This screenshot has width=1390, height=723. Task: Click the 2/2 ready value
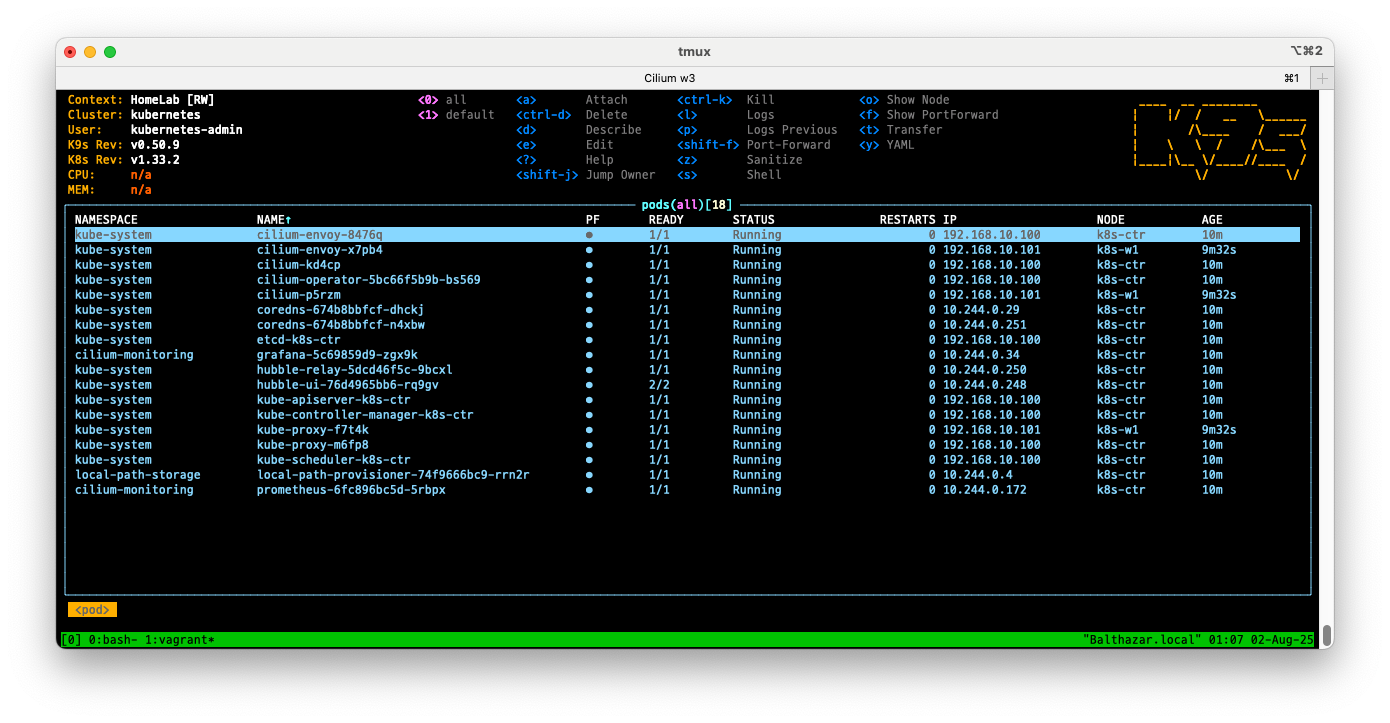click(x=659, y=385)
